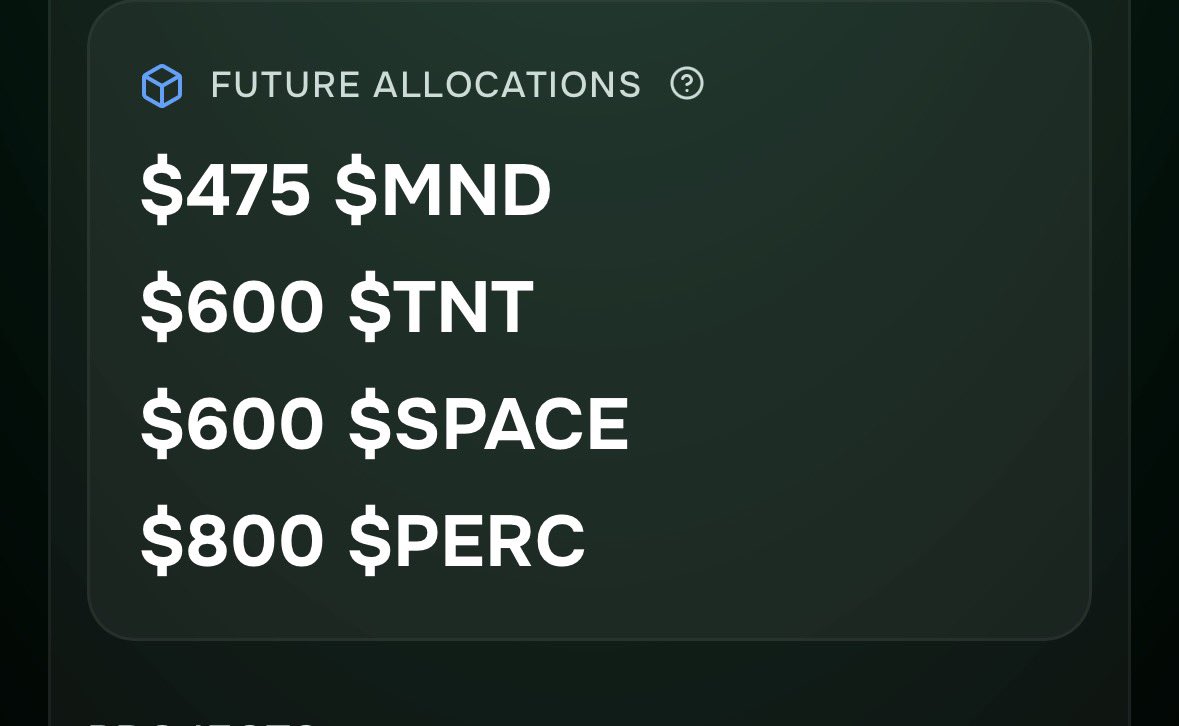Select the $600 amount beside $SPACE
Image resolution: width=1179 pixels, height=726 pixels.
[232, 424]
